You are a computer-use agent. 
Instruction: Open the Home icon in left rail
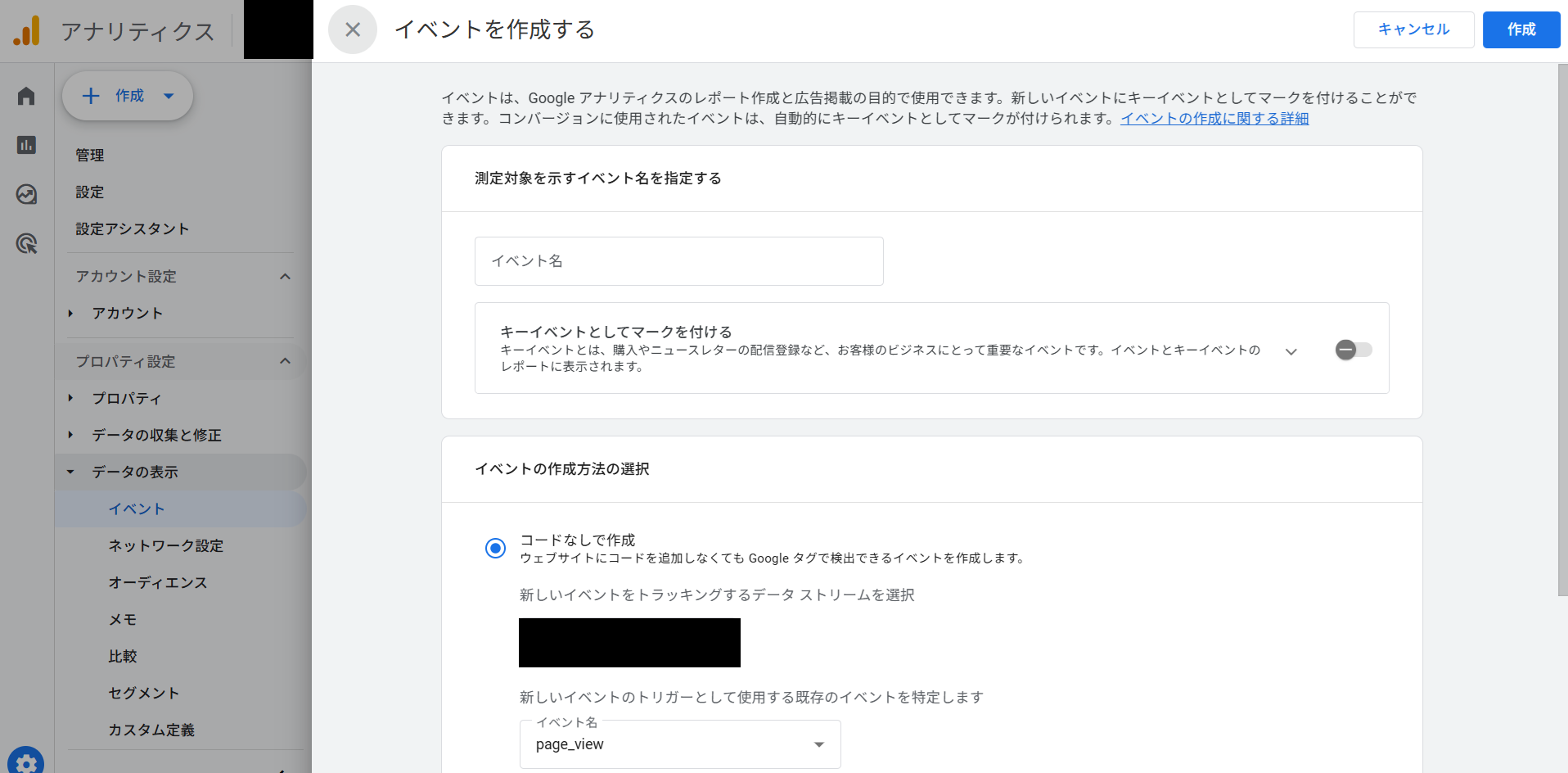click(26, 96)
